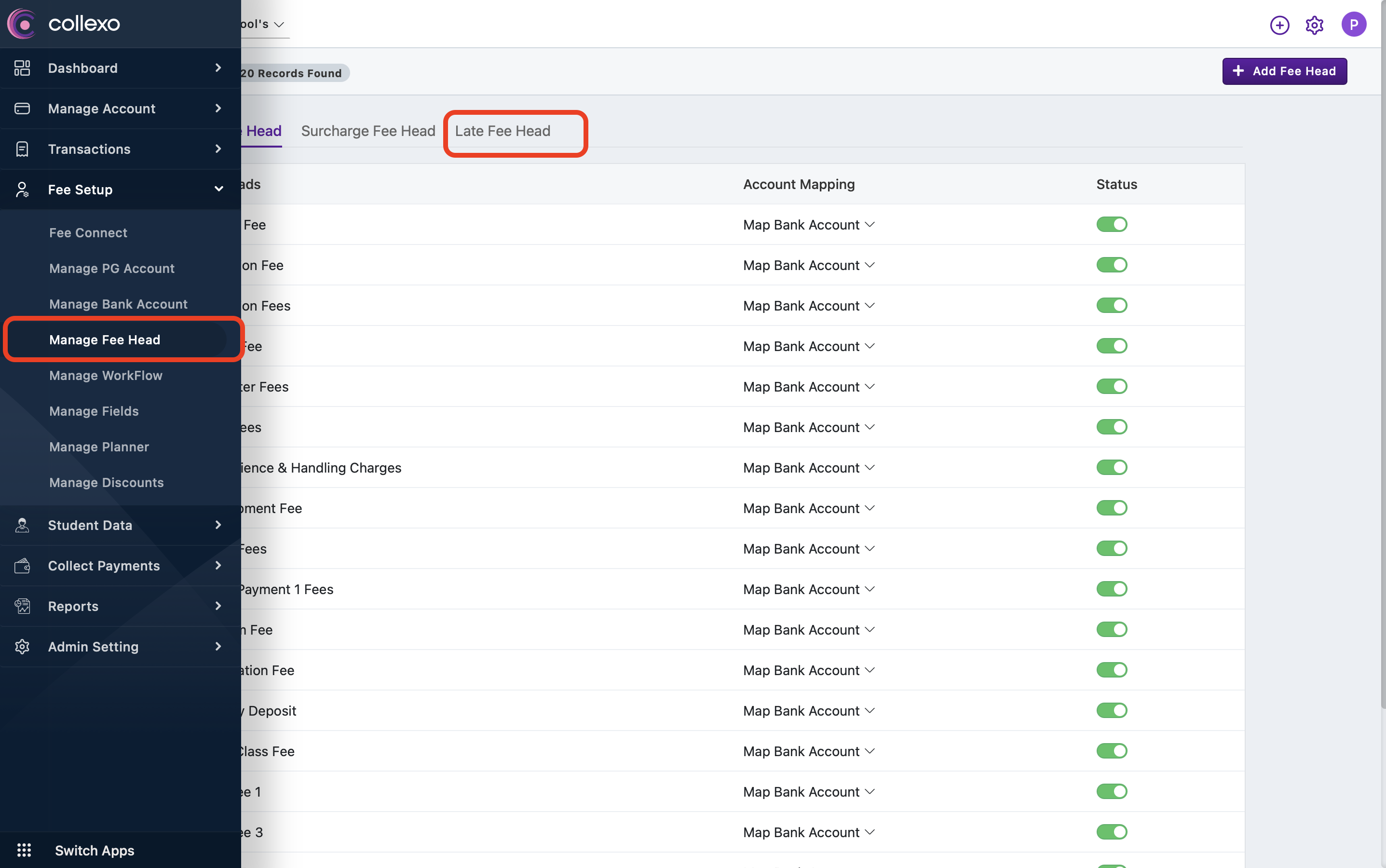Toggle the status switch for Convenience & Handling Charges

click(1112, 467)
